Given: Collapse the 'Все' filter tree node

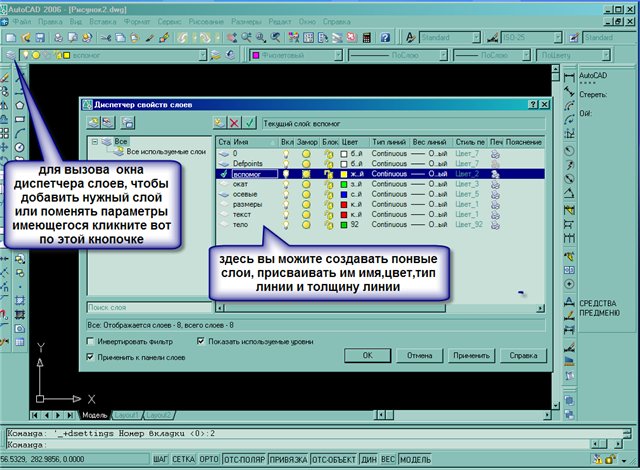Looking at the screenshot, I should tap(93, 143).
